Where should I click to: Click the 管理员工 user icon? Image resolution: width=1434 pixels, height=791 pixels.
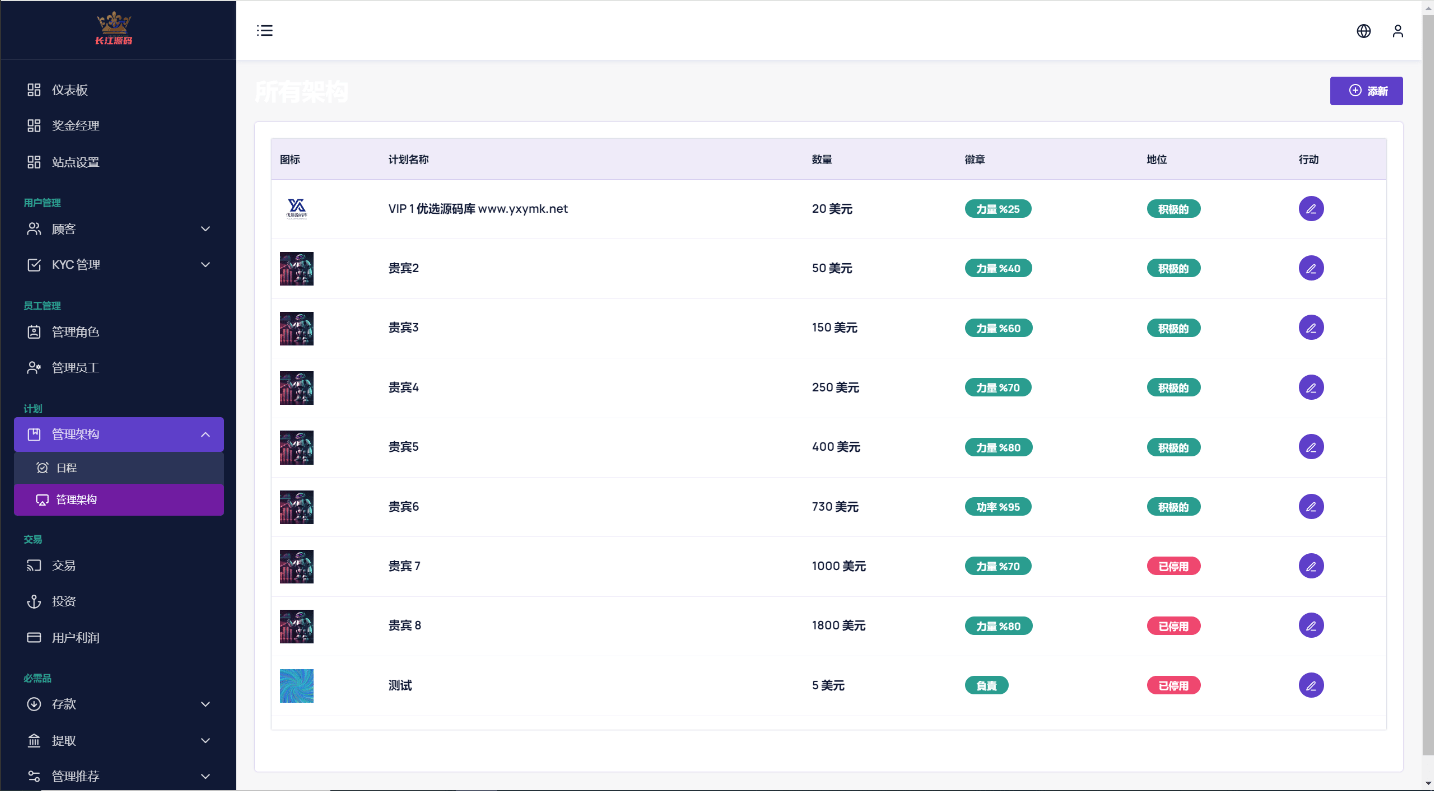(34, 368)
